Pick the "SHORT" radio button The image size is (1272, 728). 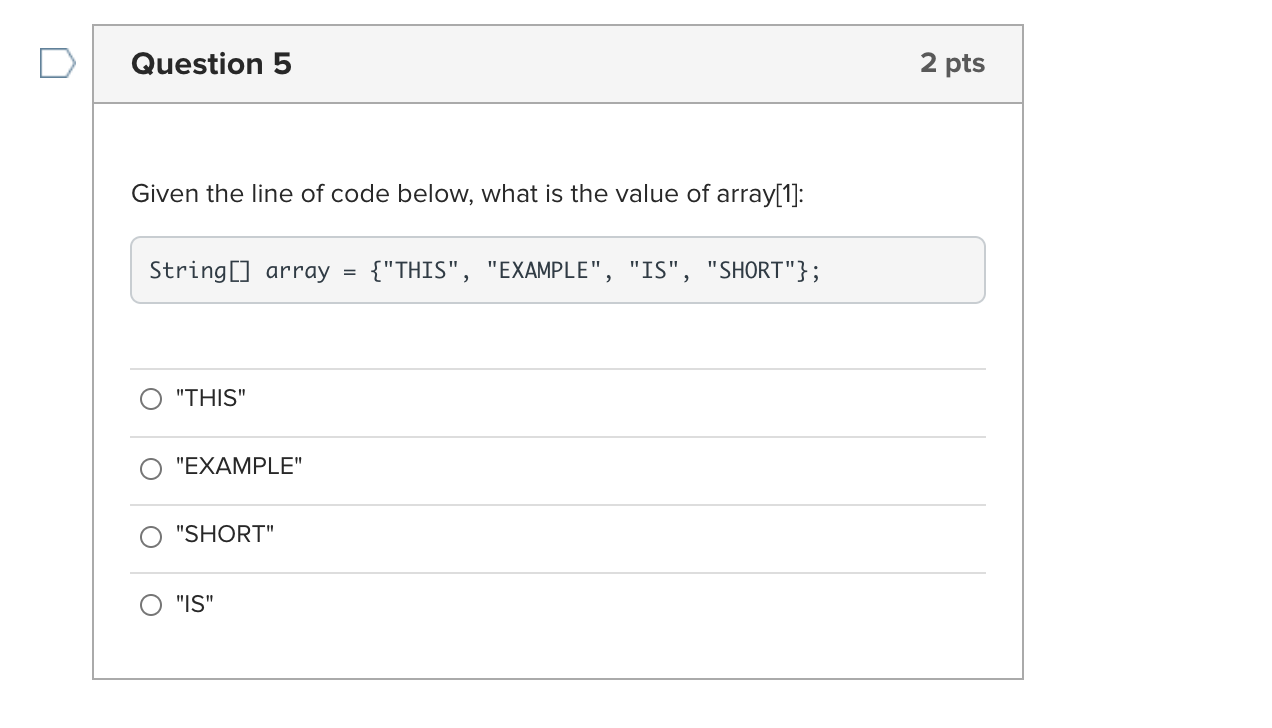(151, 536)
